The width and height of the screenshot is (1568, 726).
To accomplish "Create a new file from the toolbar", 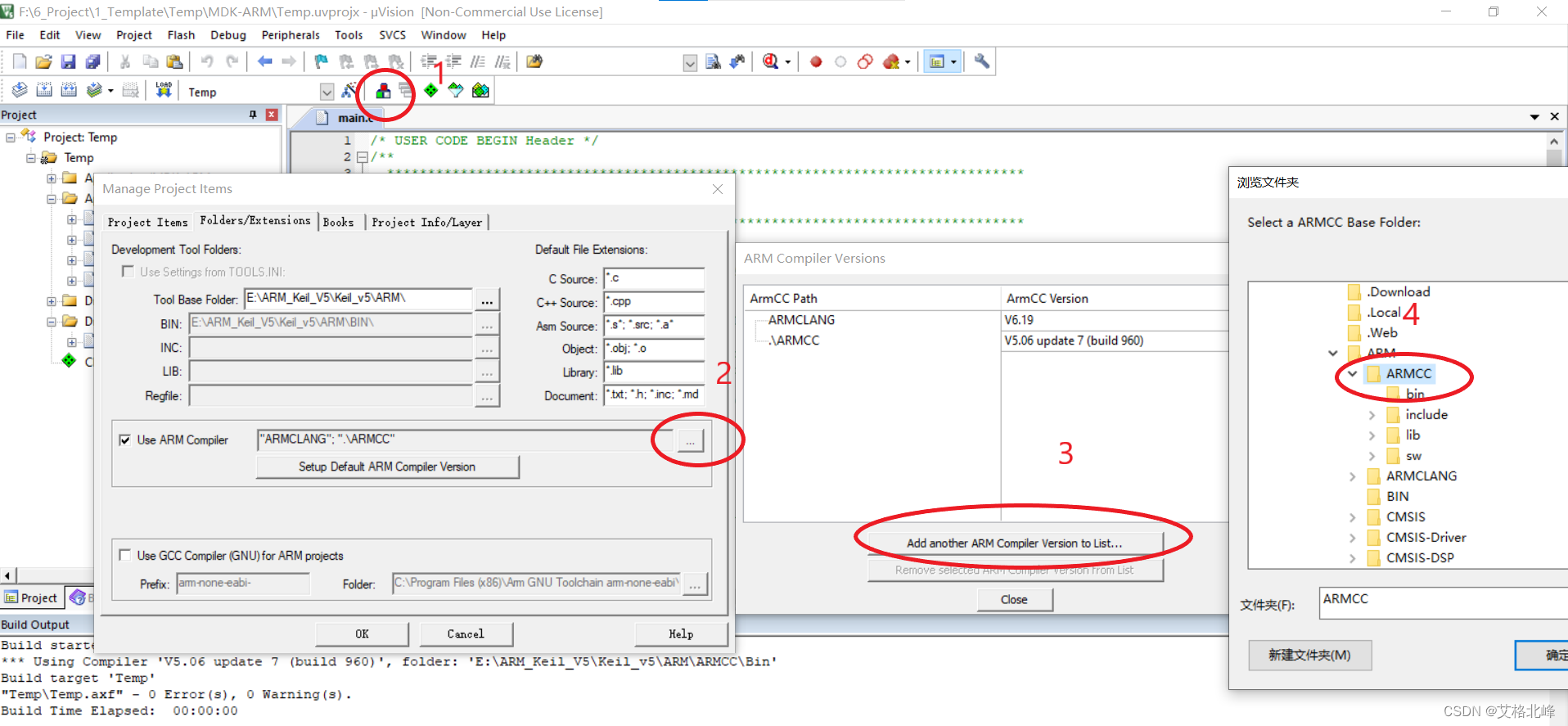I will coord(20,61).
